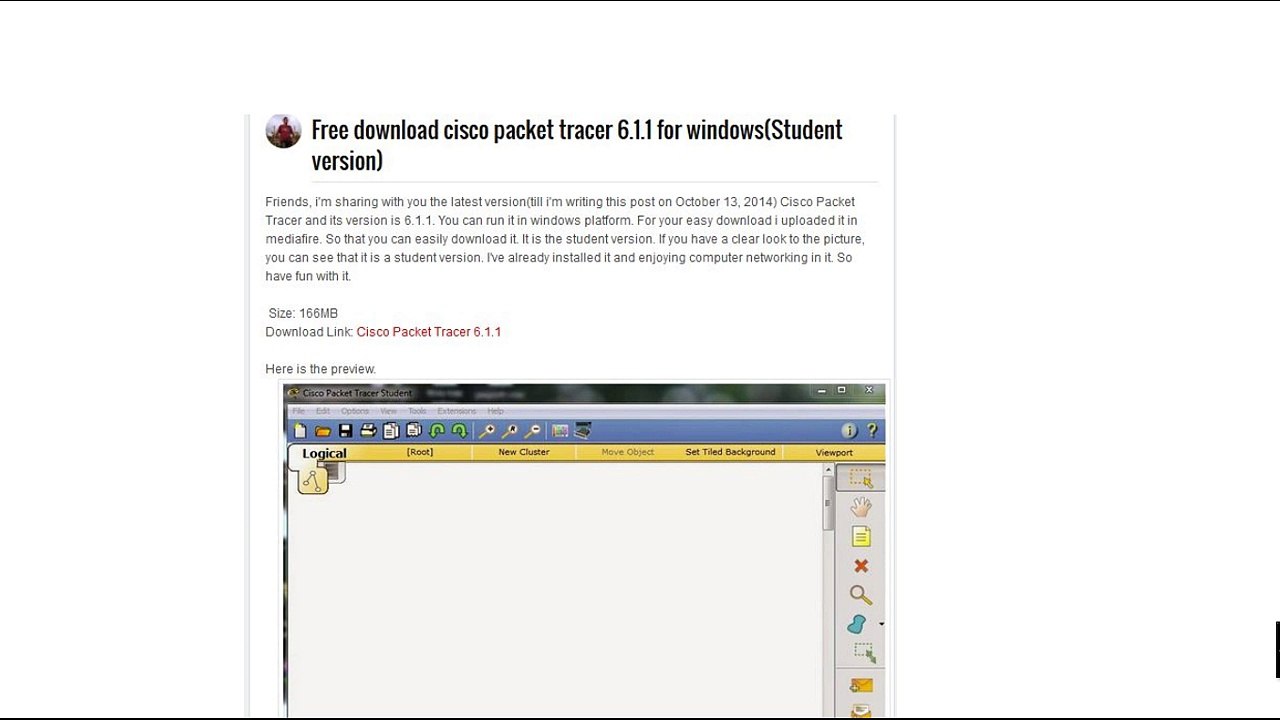Click the Logical workspace topology icon
The image size is (1280, 720).
313,481
